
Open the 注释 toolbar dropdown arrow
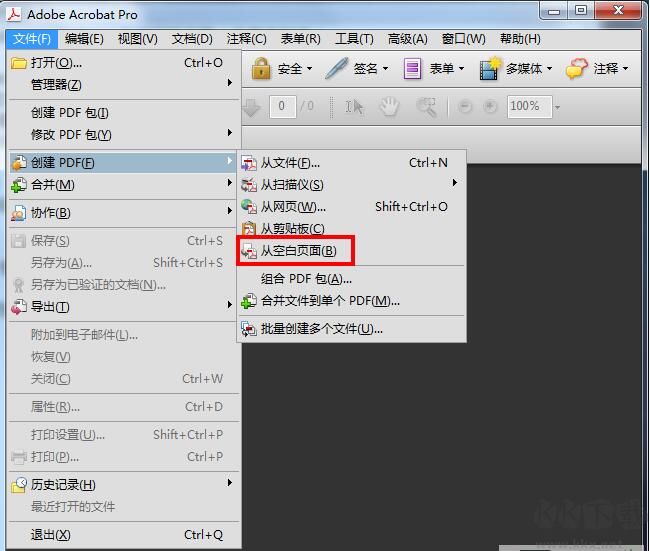626,69
